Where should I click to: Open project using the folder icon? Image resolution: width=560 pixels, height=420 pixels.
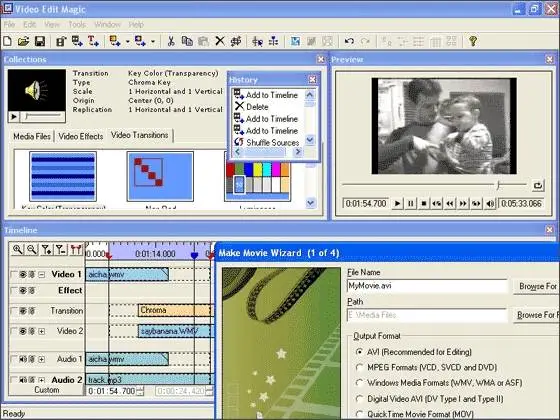[23, 41]
